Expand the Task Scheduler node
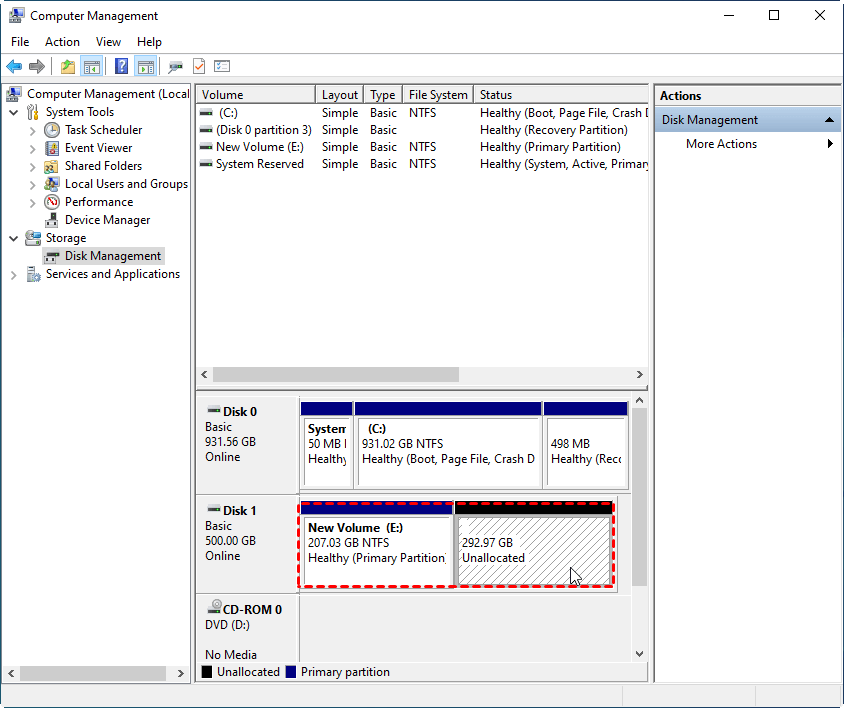Image resolution: width=844 pixels, height=708 pixels. click(x=32, y=131)
